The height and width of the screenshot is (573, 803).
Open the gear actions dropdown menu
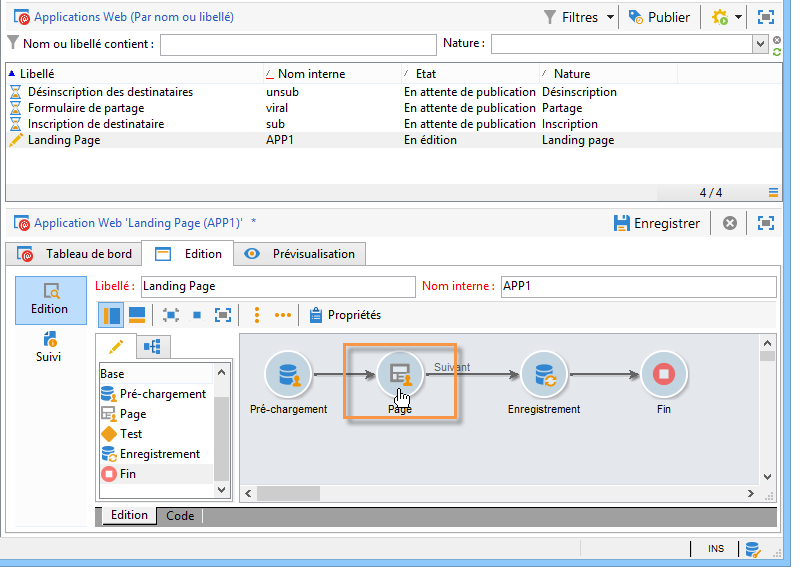tap(738, 17)
